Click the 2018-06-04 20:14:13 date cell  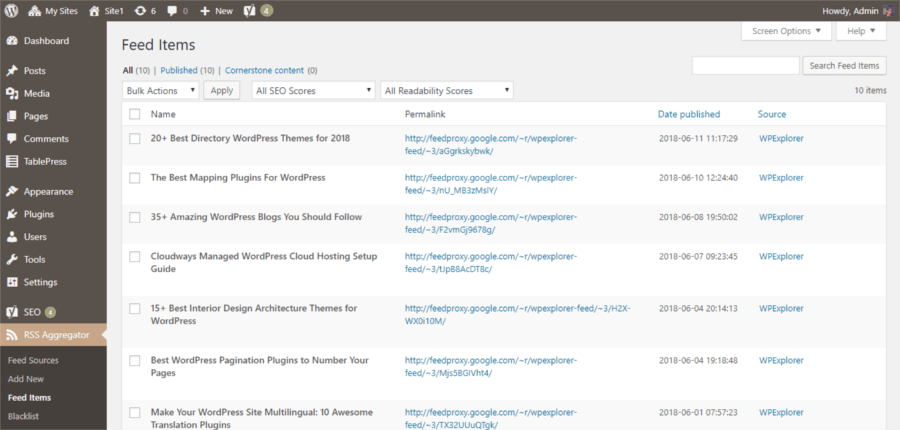(x=698, y=308)
